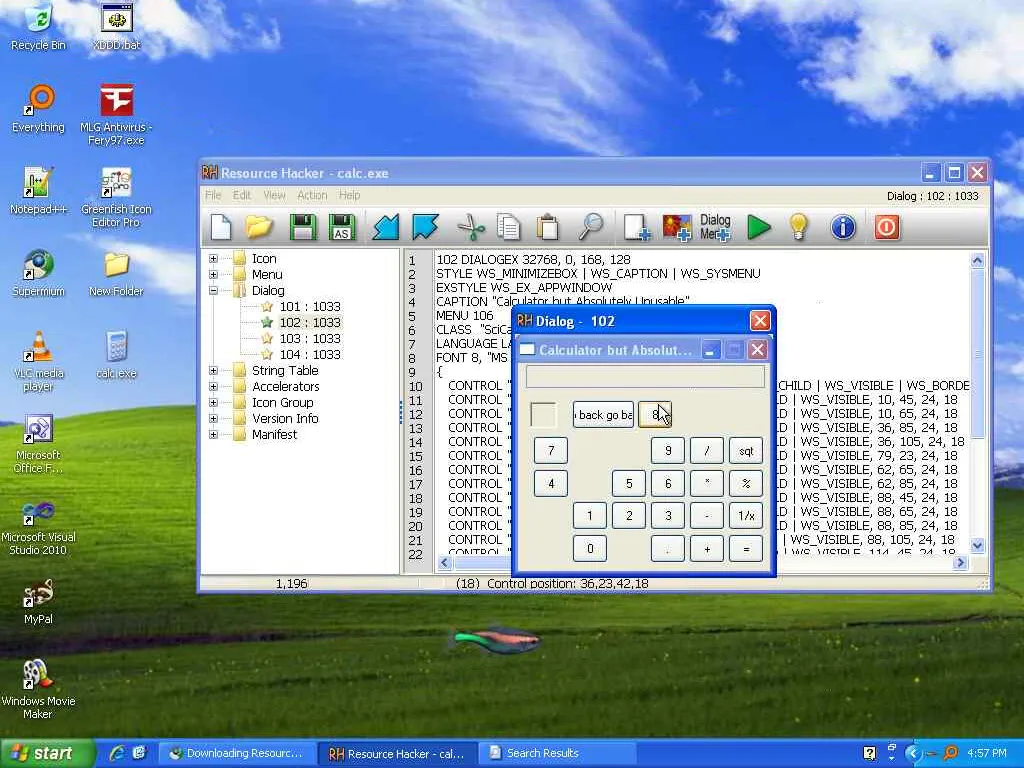
Task: Open the Help menu
Action: 349,195
